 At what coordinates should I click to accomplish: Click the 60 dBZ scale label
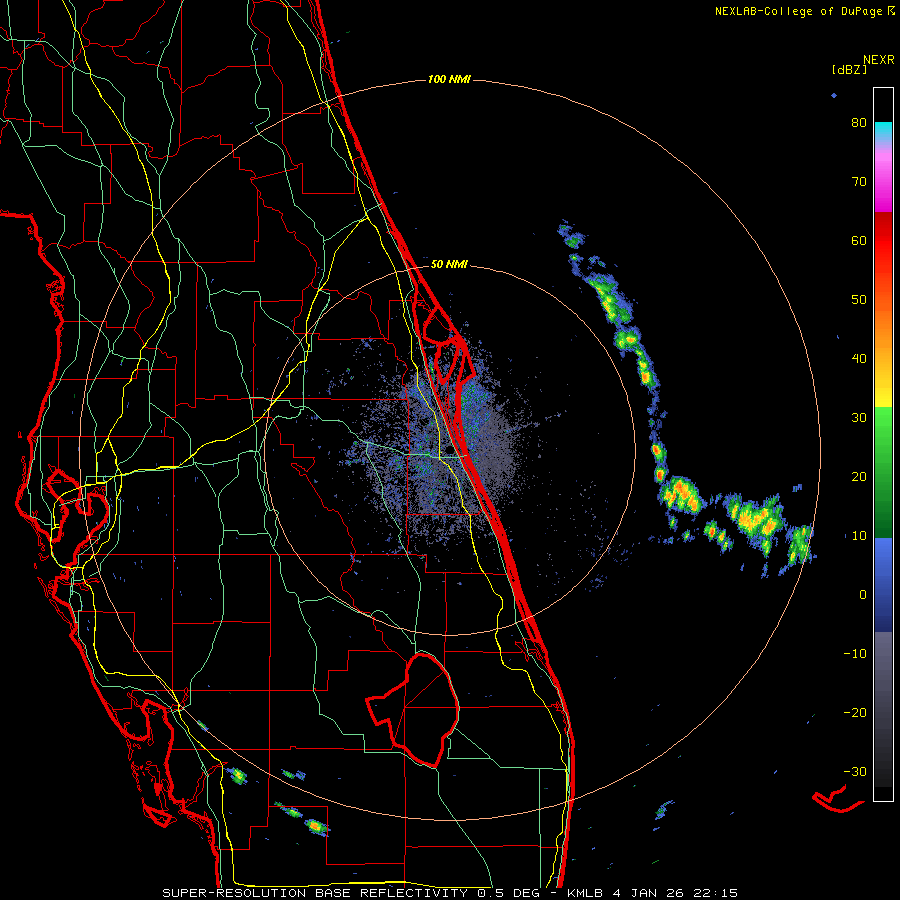click(859, 240)
